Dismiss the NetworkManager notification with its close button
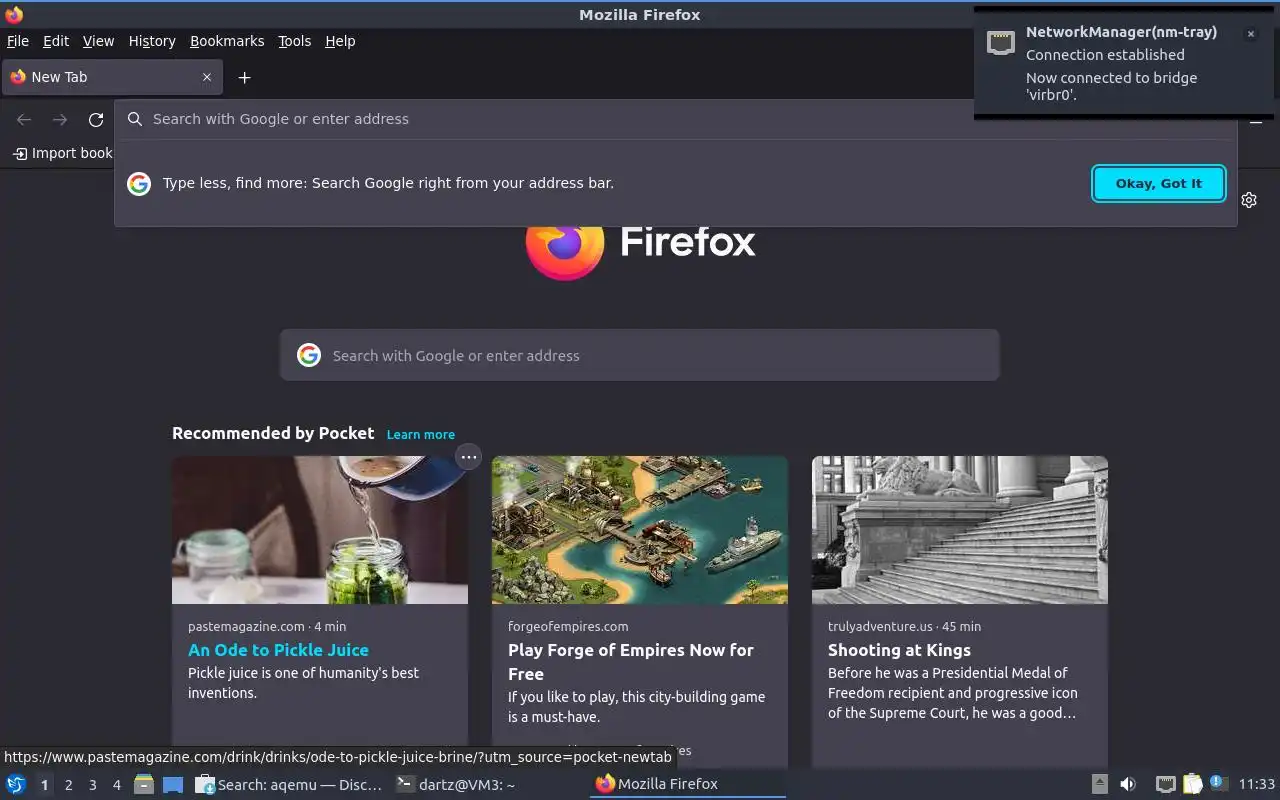 click(1250, 34)
